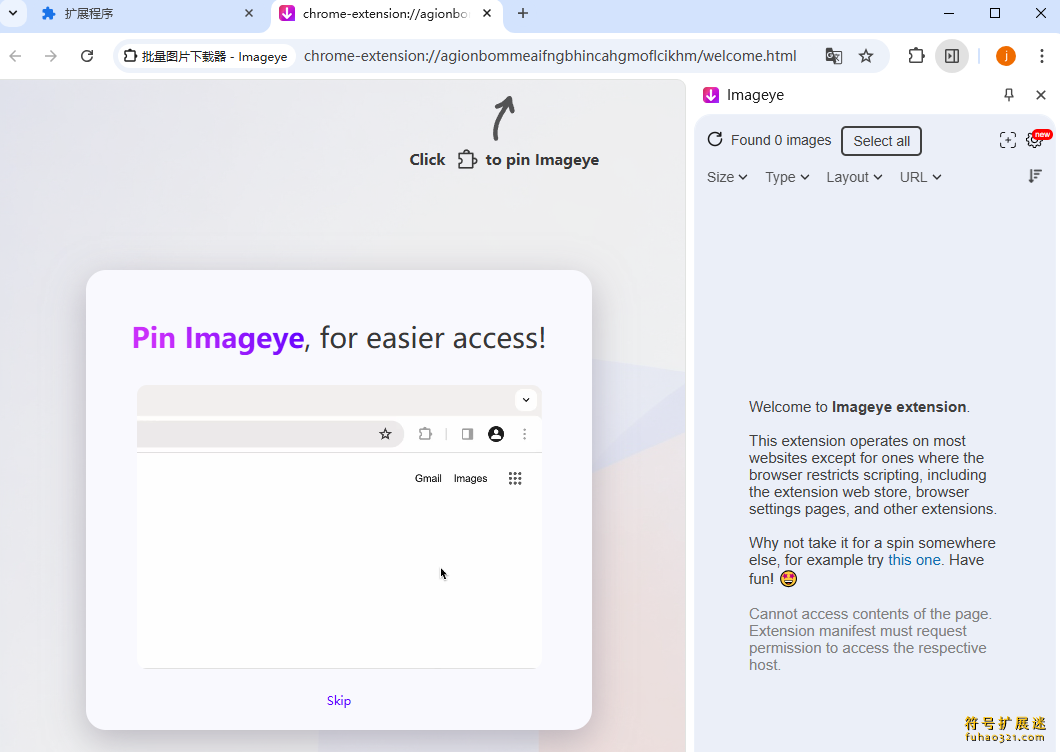Open the orange profile avatar
The width and height of the screenshot is (1060, 752).
click(x=1006, y=56)
